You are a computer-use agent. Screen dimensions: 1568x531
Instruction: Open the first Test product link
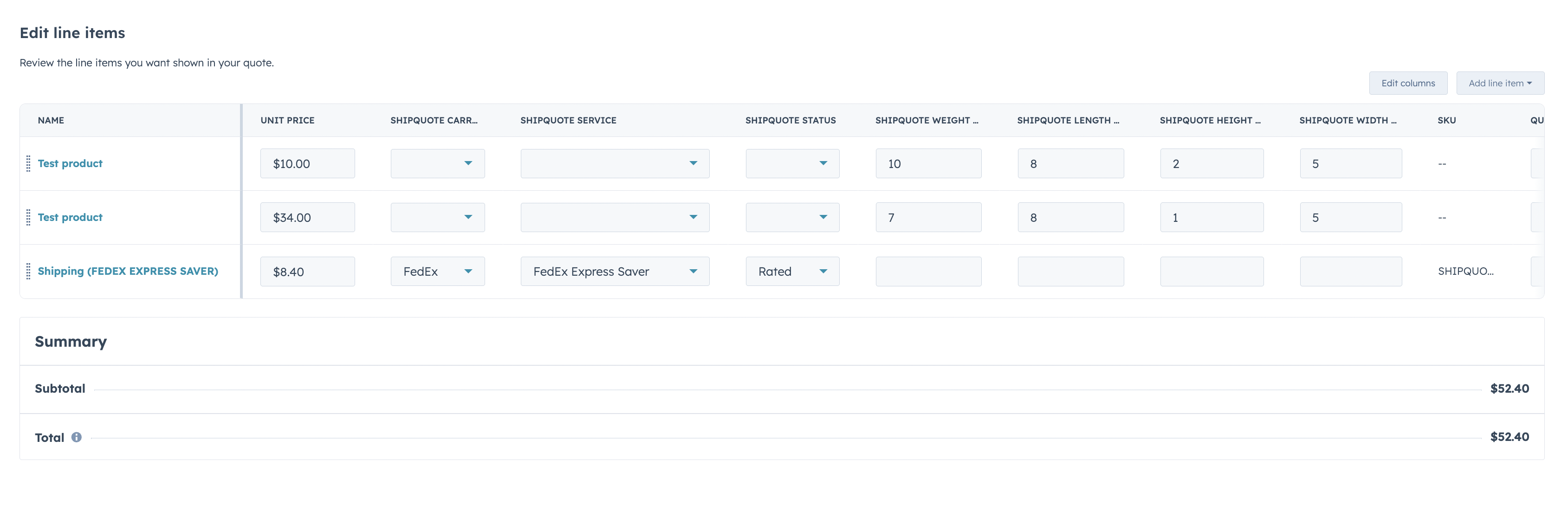(x=70, y=163)
